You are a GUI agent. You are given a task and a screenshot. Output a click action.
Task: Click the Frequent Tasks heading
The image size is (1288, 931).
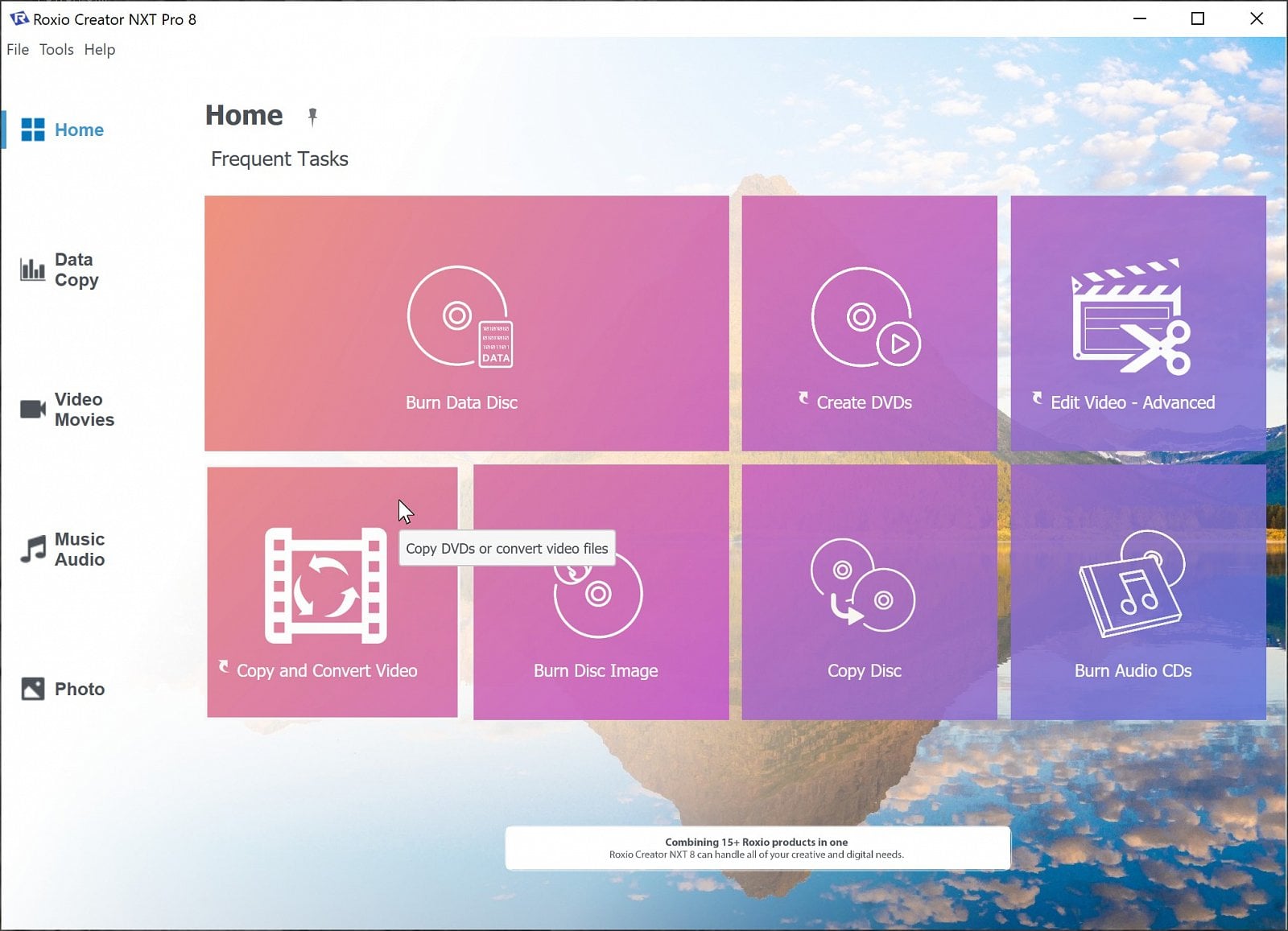coord(279,159)
